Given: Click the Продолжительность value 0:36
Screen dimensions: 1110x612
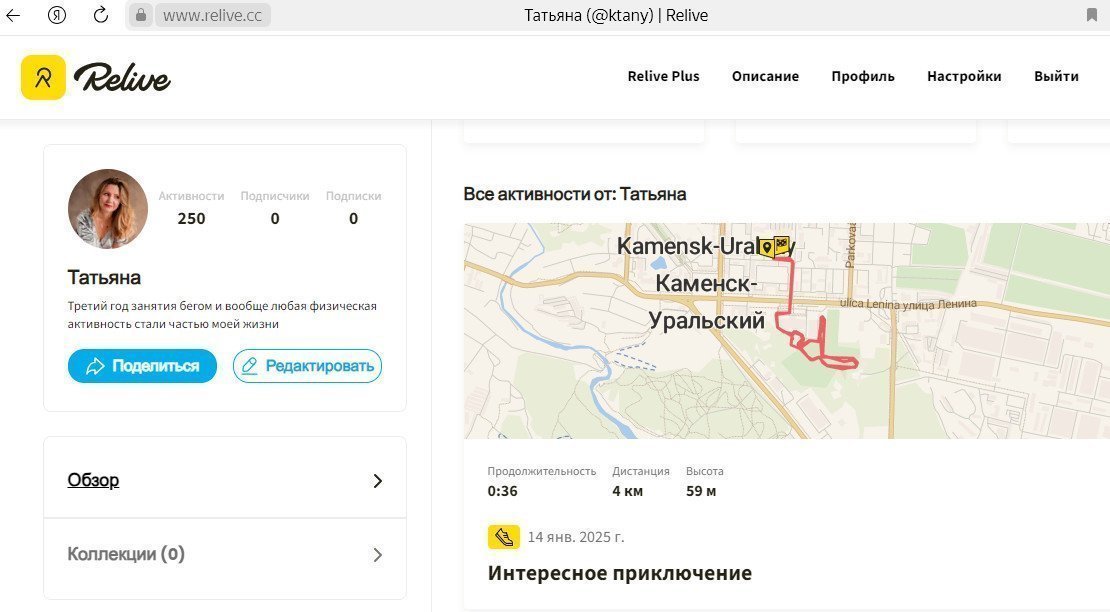Looking at the screenshot, I should point(502,491).
